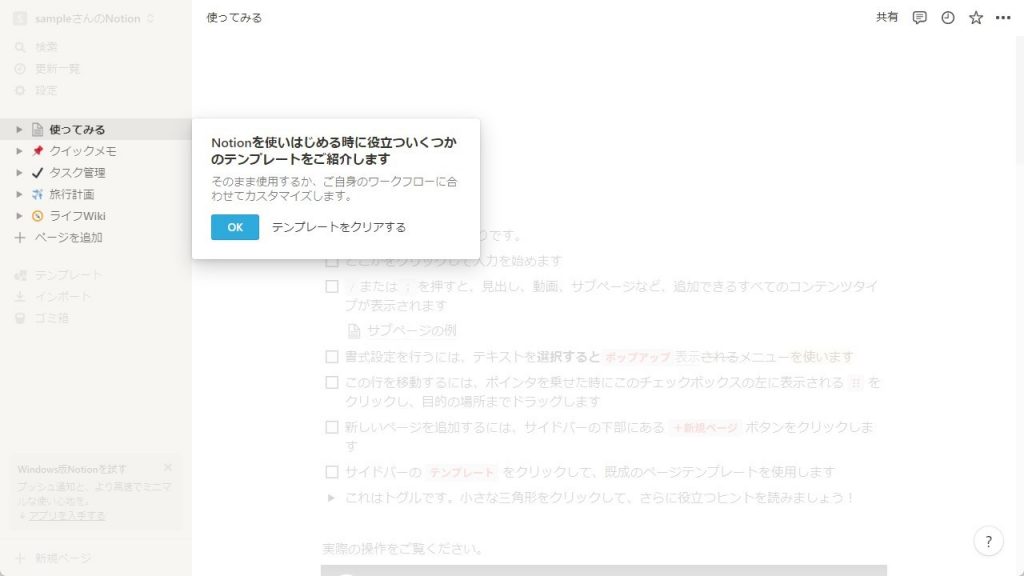This screenshot has height=576, width=1024.
Task: Expand the 旅行計画 page tree
Action: pos(19,194)
